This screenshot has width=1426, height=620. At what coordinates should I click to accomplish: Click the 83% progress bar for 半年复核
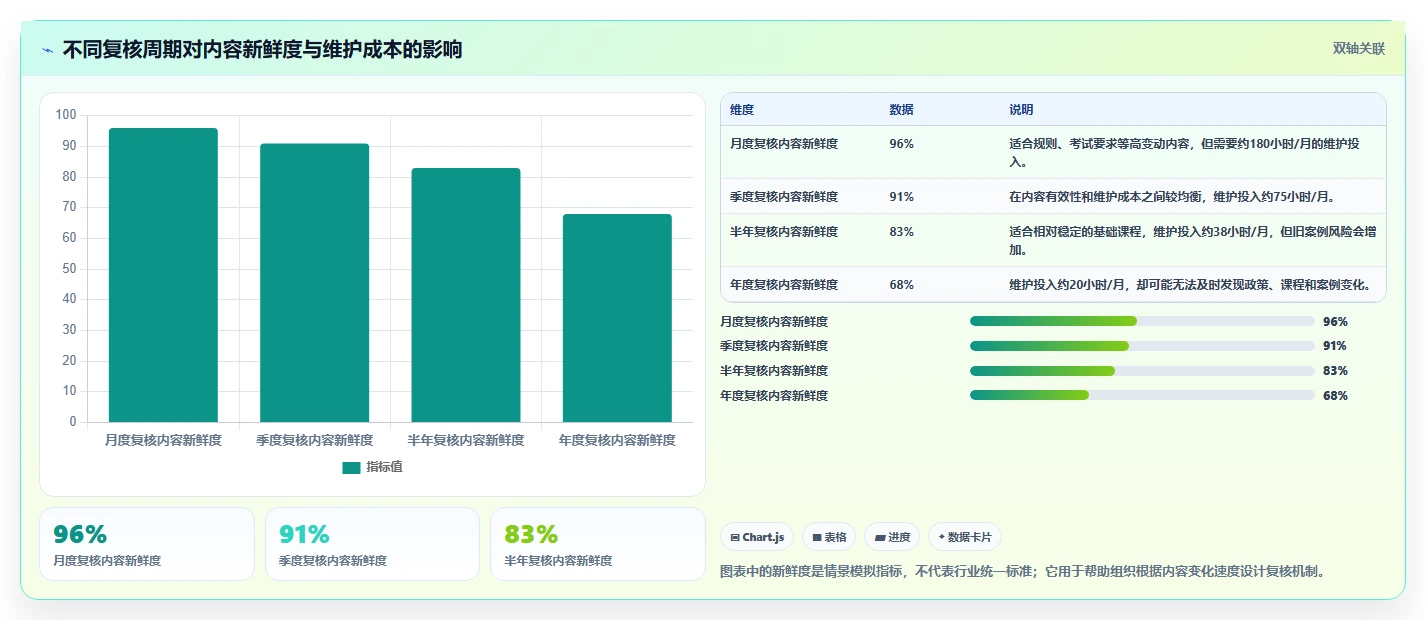(x=1142, y=371)
